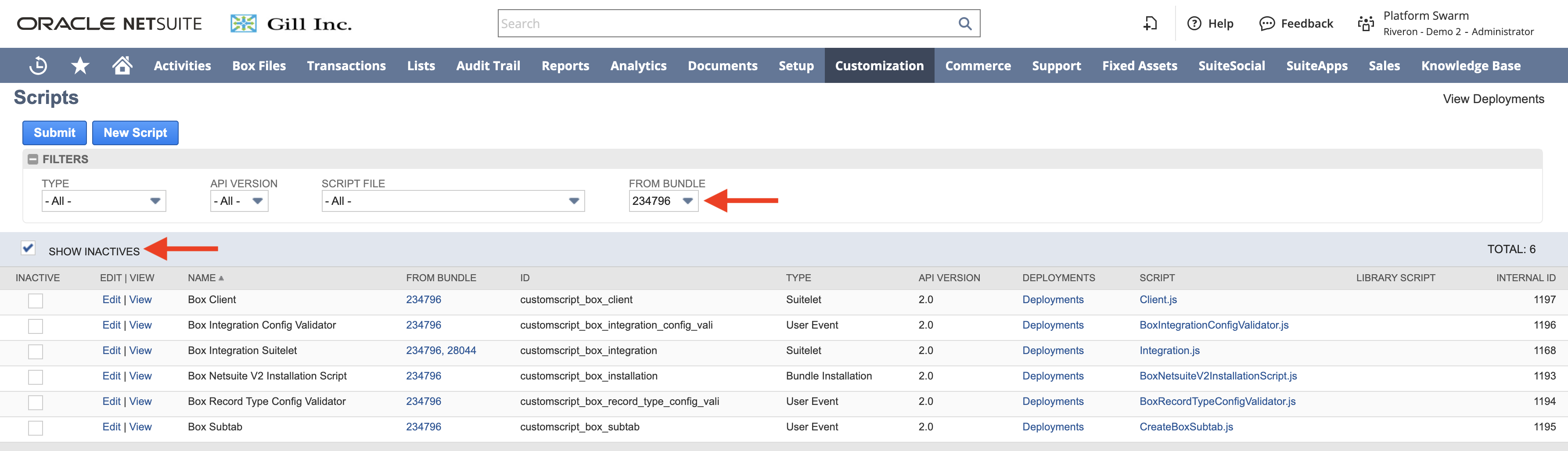Select the customscript_box_subtab ID text
This screenshot has height=451, width=1568.
[x=579, y=427]
